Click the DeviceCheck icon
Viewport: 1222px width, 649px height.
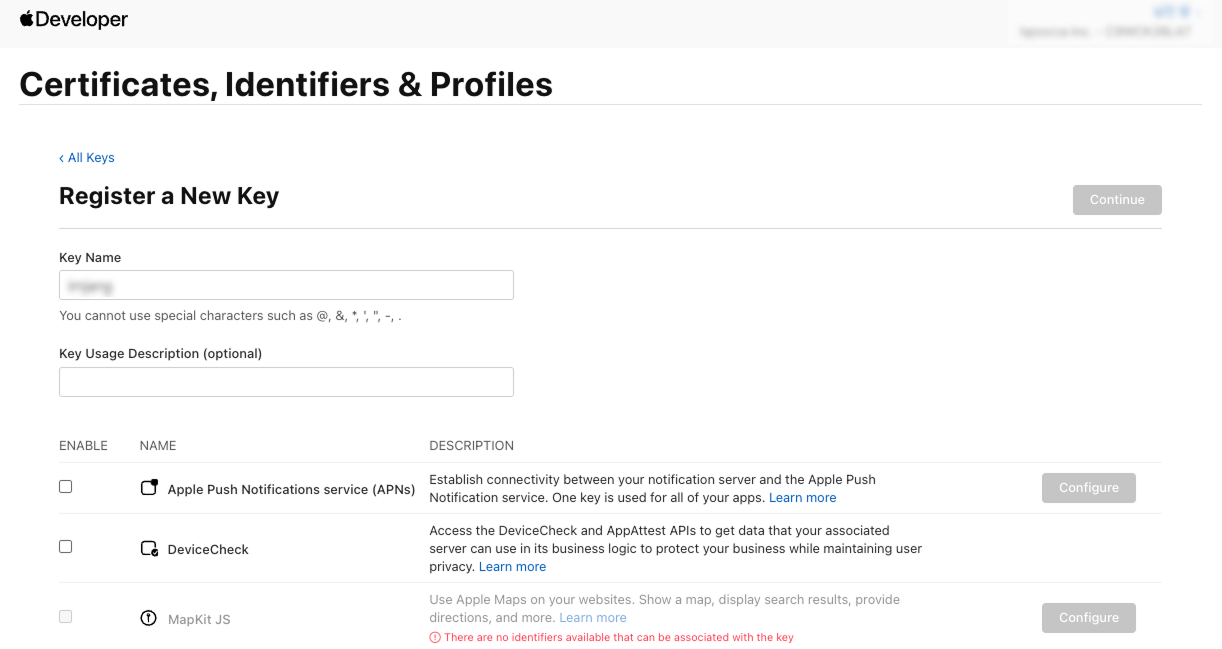pos(149,549)
